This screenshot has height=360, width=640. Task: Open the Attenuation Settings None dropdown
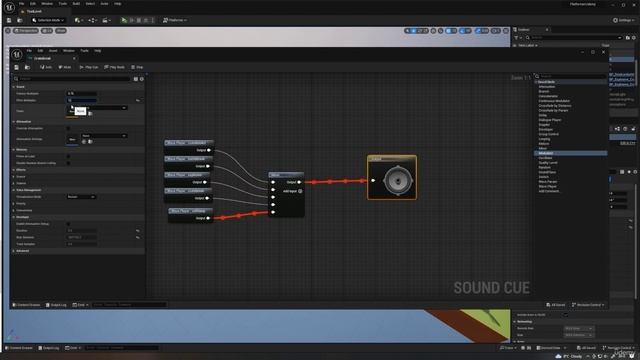[104, 136]
